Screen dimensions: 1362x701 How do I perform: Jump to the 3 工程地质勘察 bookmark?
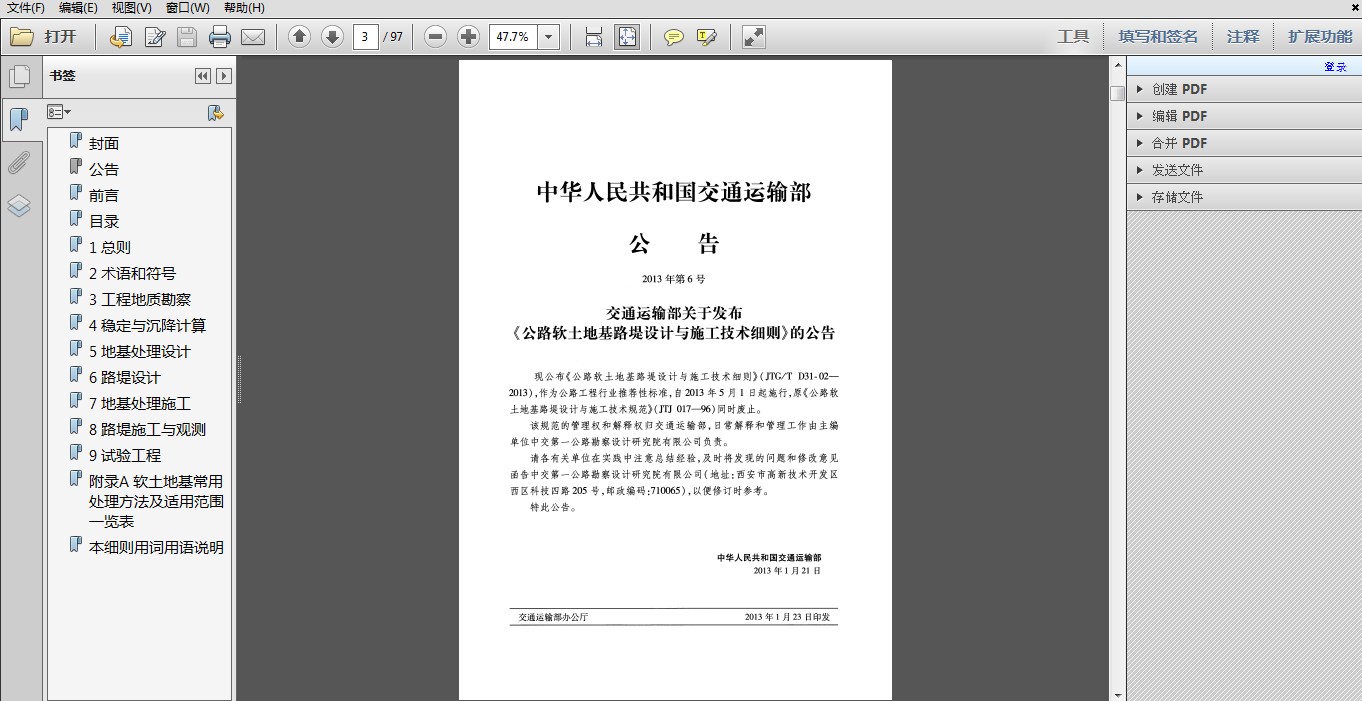point(139,299)
